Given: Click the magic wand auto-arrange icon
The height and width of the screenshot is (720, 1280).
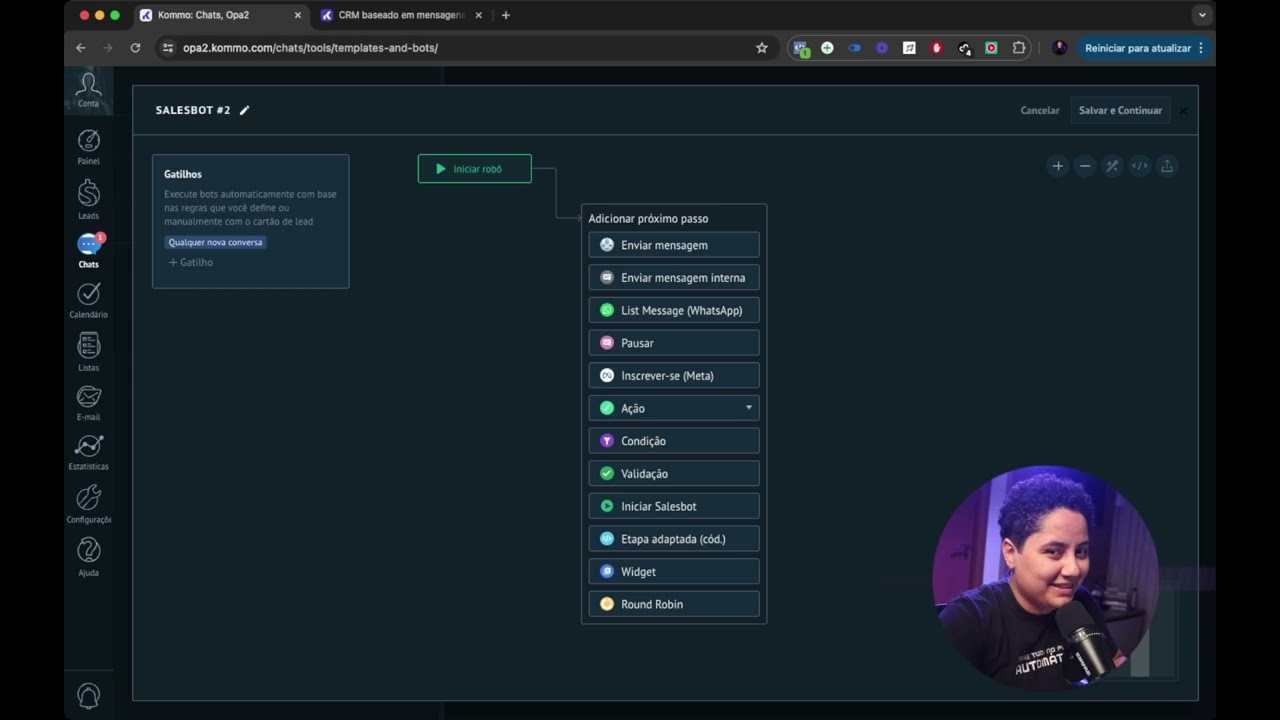Looking at the screenshot, I should pos(1111,166).
